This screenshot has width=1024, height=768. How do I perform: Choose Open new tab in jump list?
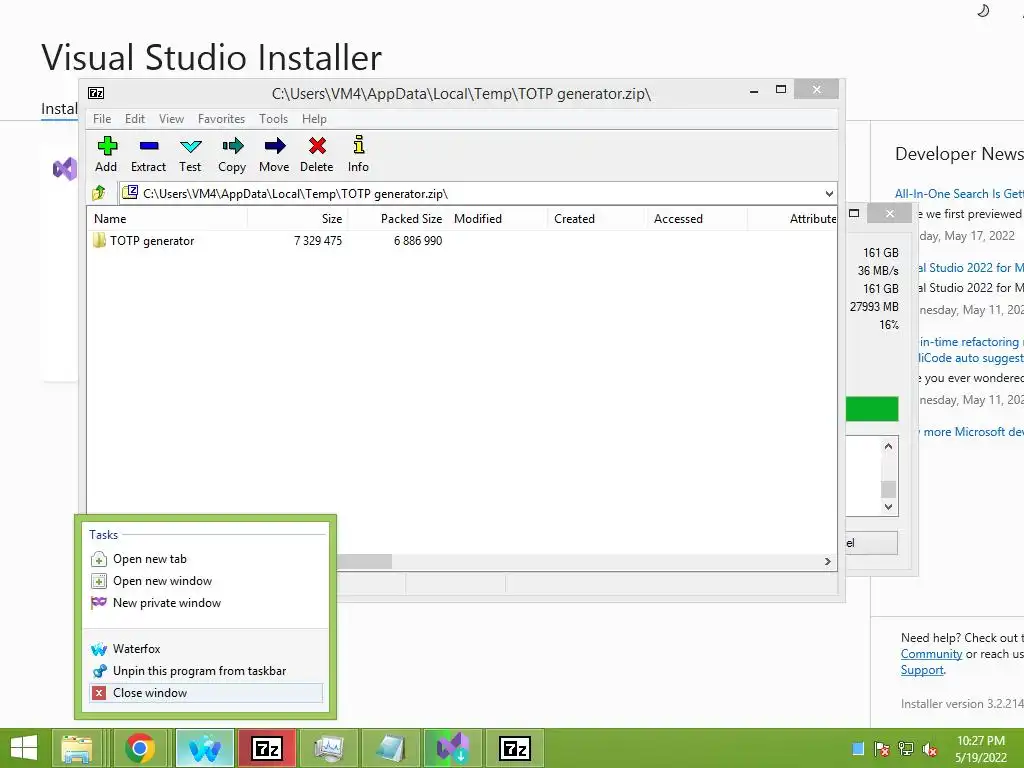(207, 559)
